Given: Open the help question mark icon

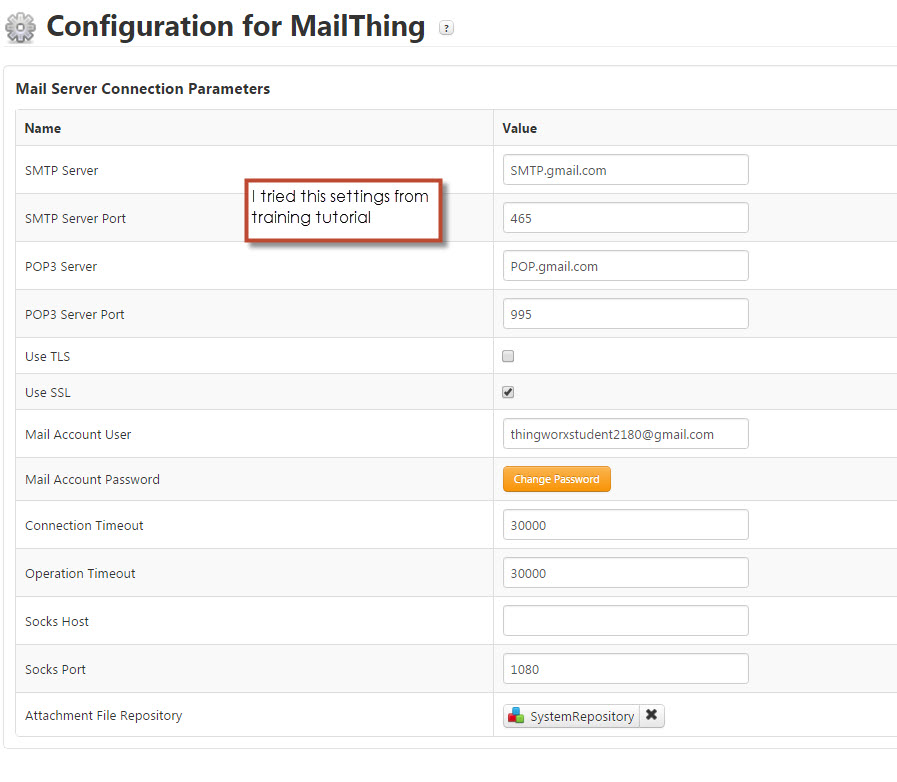Looking at the screenshot, I should [x=446, y=29].
